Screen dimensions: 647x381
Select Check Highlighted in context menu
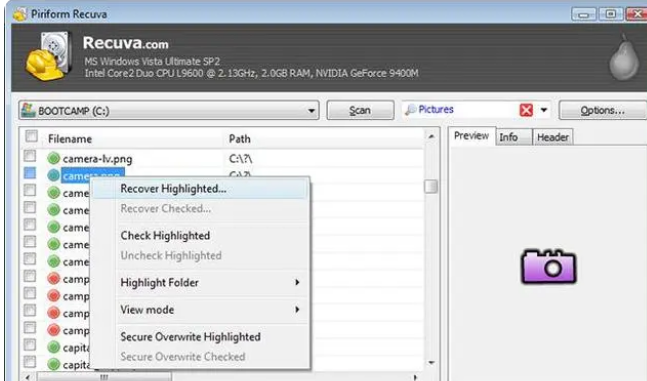[200, 236]
